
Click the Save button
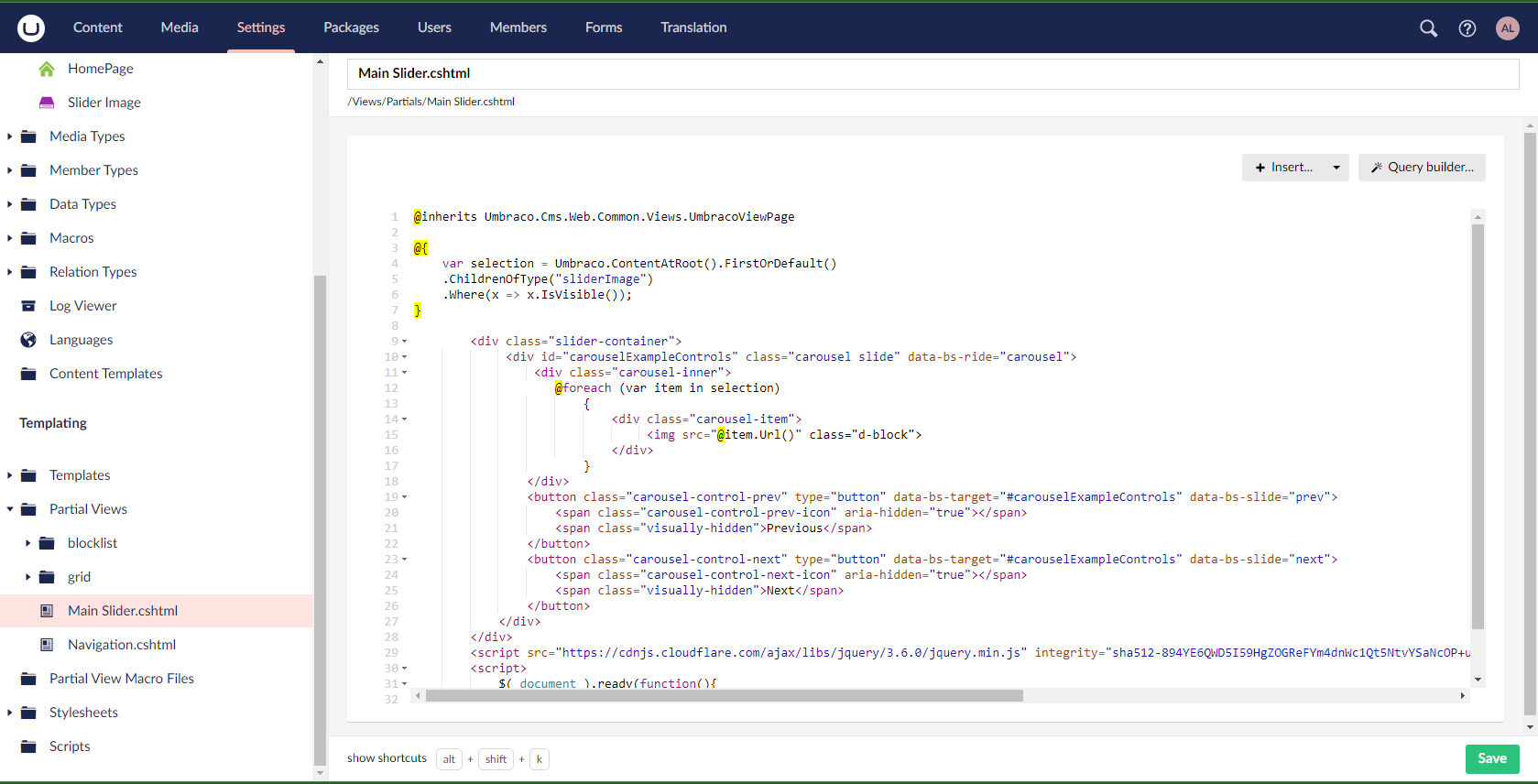pyautogui.click(x=1491, y=758)
